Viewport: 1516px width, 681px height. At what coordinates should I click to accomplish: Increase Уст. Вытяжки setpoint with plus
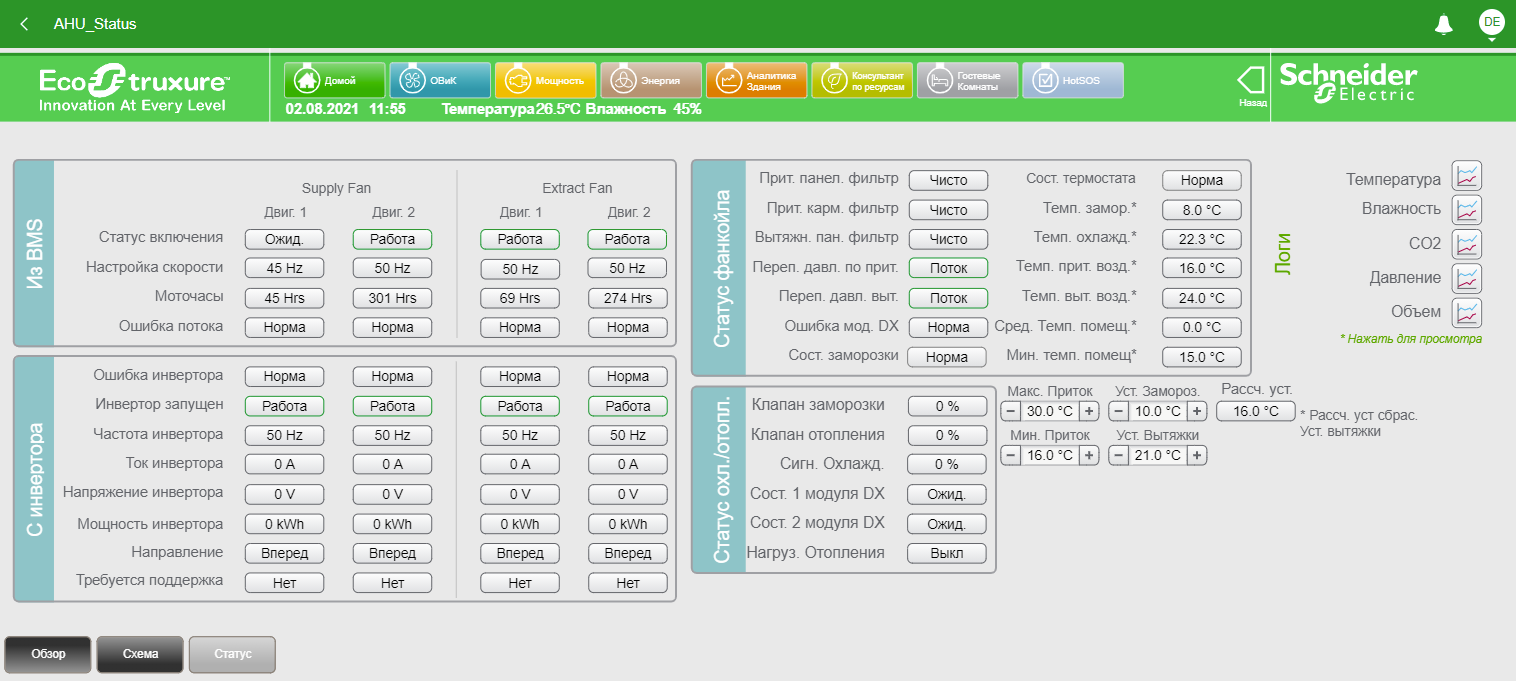click(x=1197, y=455)
